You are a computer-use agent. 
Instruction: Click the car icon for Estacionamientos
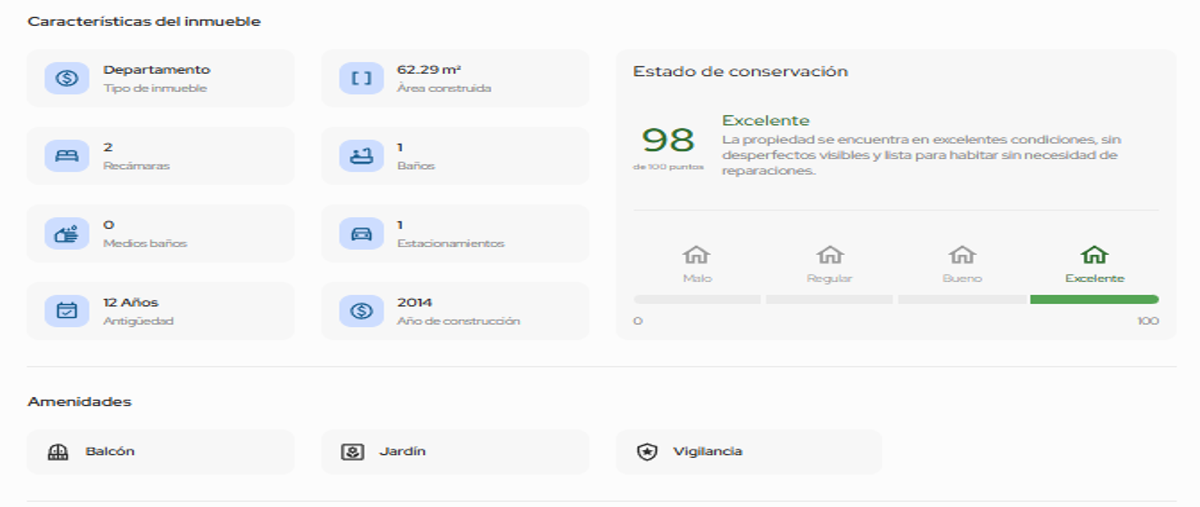361,233
